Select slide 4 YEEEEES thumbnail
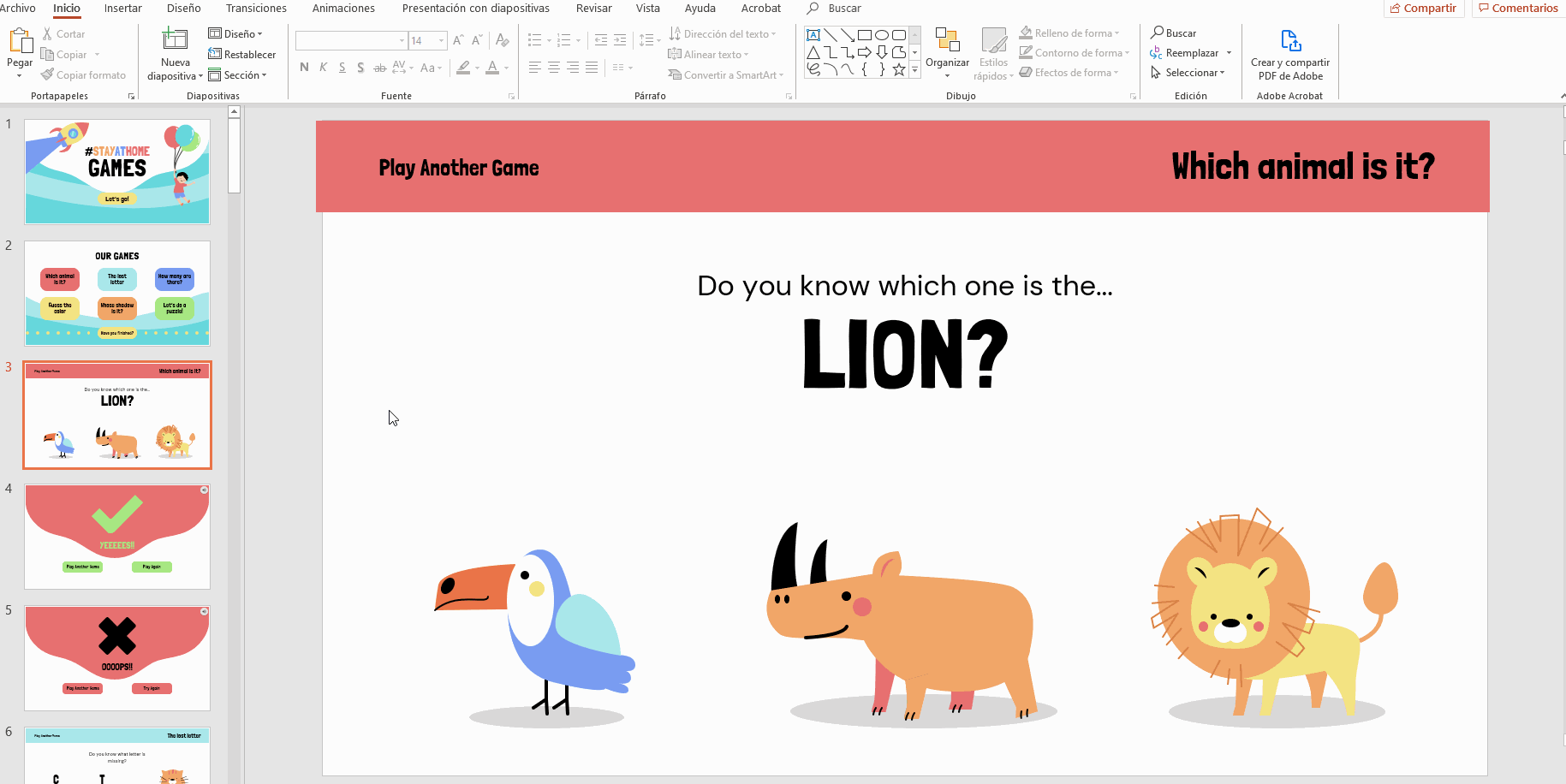Viewport: 1566px width, 784px height. click(117, 537)
